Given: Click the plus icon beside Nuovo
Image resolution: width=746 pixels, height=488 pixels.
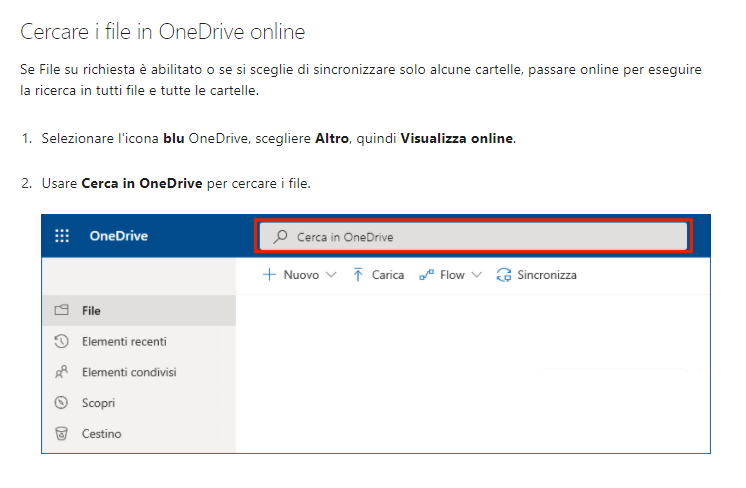Looking at the screenshot, I should tap(269, 274).
